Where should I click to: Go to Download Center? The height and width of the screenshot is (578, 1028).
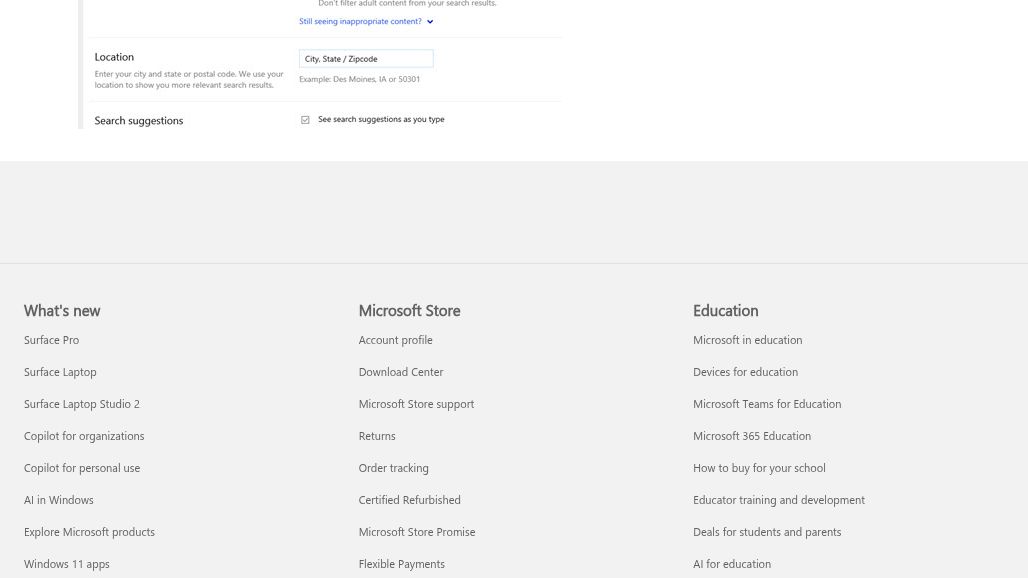(x=401, y=372)
